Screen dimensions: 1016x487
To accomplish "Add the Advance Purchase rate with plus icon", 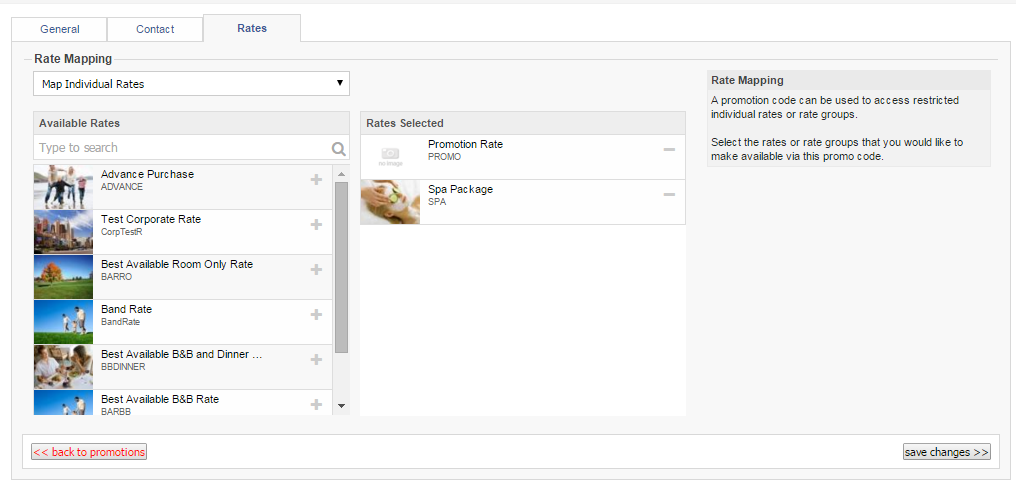I will coord(316,179).
